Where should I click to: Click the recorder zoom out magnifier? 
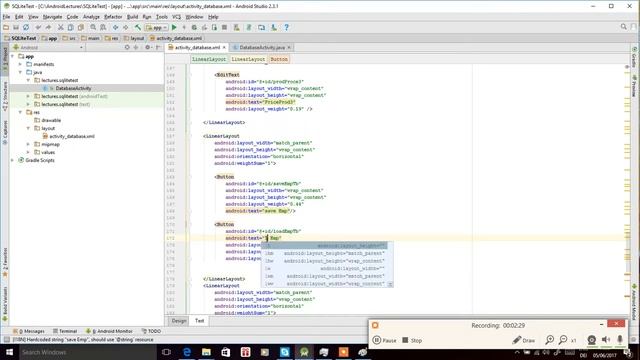click(x=563, y=340)
